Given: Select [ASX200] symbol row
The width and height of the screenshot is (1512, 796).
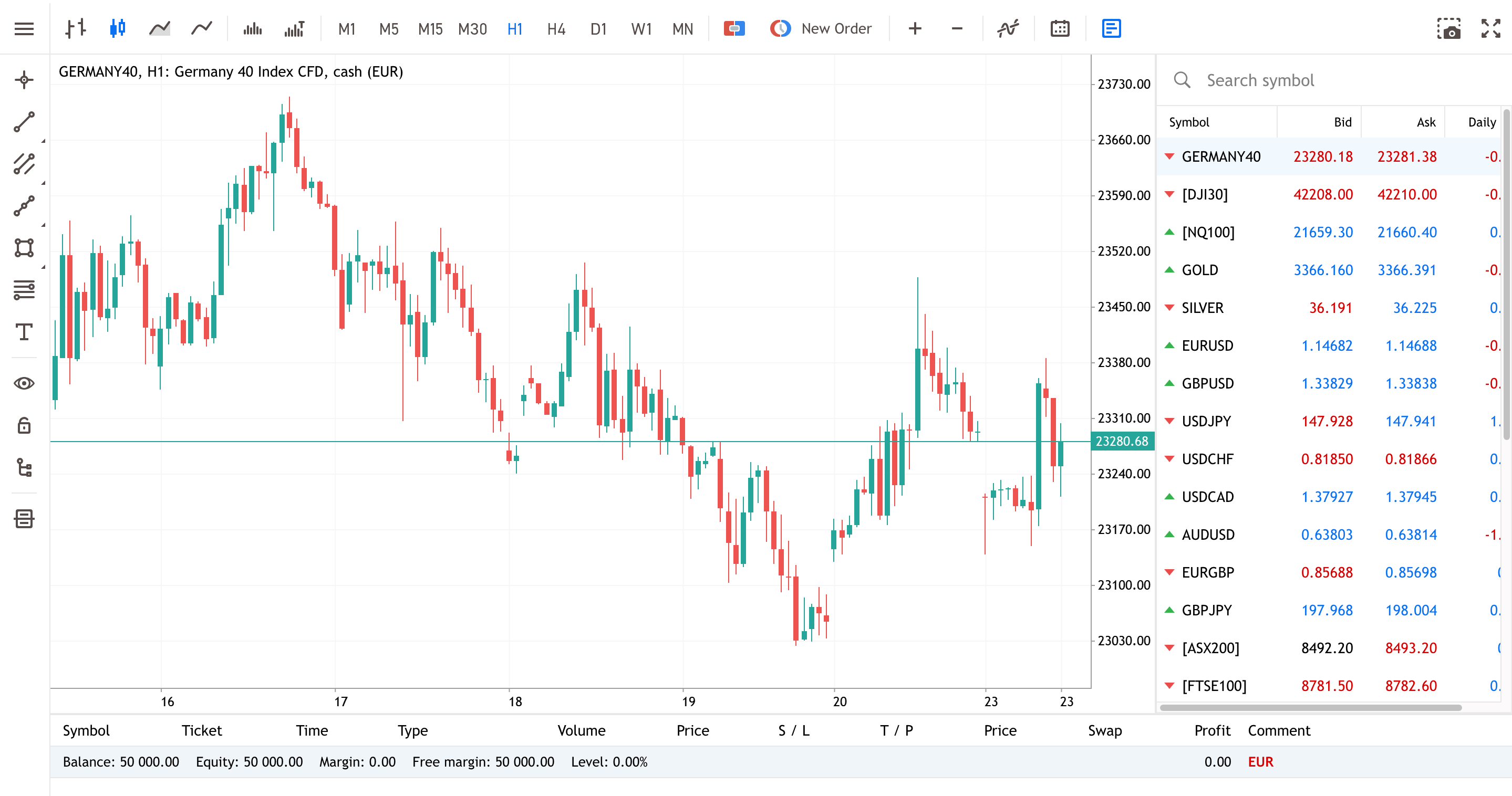Looking at the screenshot, I should (1329, 648).
